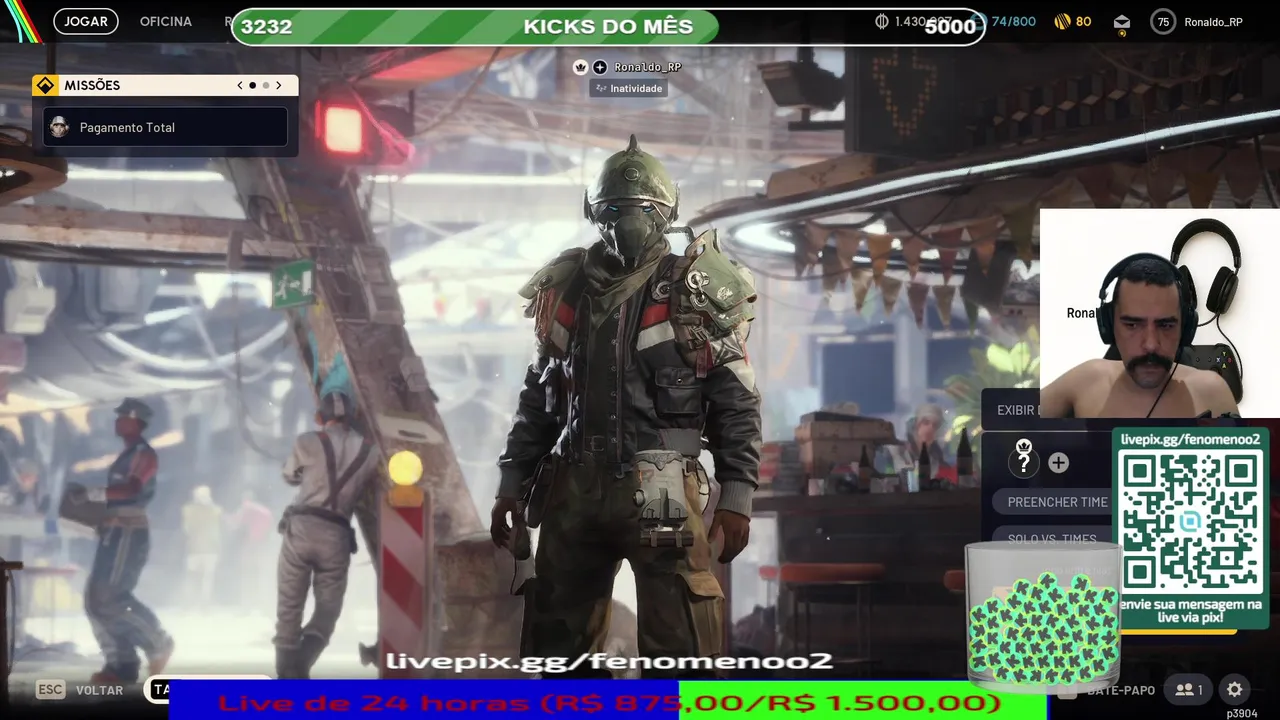Image resolution: width=1280 pixels, height=720 pixels.
Task: Click the question mark empty squad slot
Action: (x=1023, y=462)
